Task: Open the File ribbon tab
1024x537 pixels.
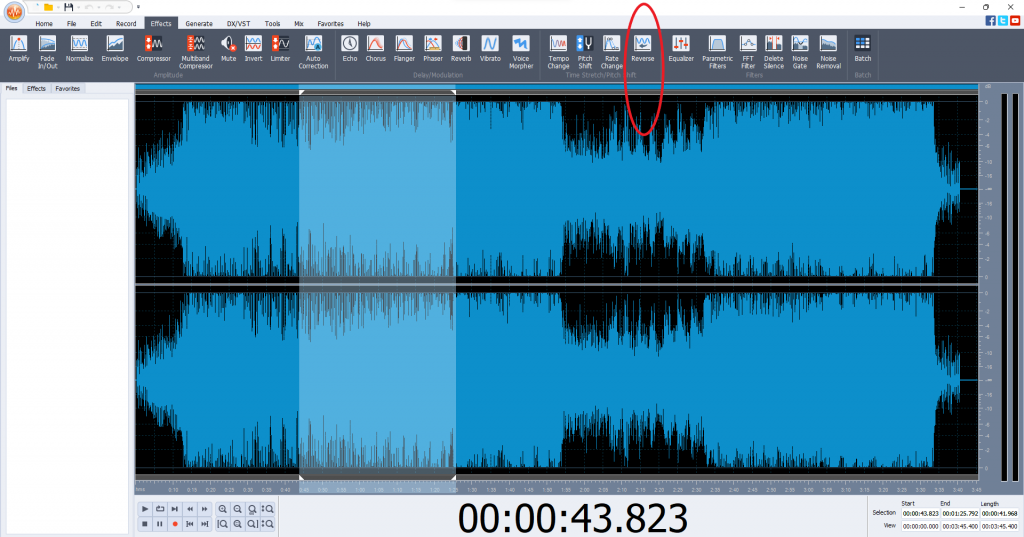Action: coord(71,24)
